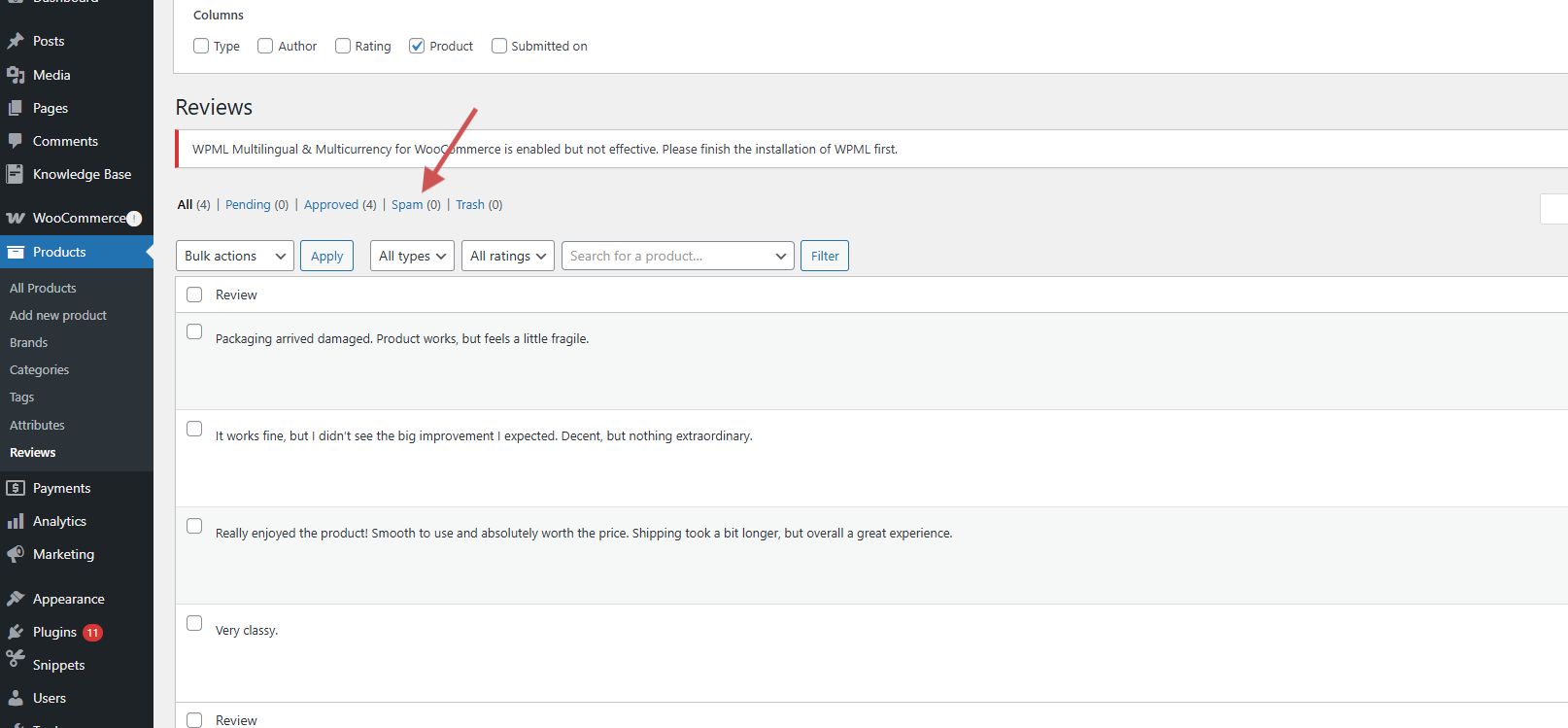Image resolution: width=1568 pixels, height=728 pixels.
Task: Click the Comments speech bubble icon
Action: point(16,141)
